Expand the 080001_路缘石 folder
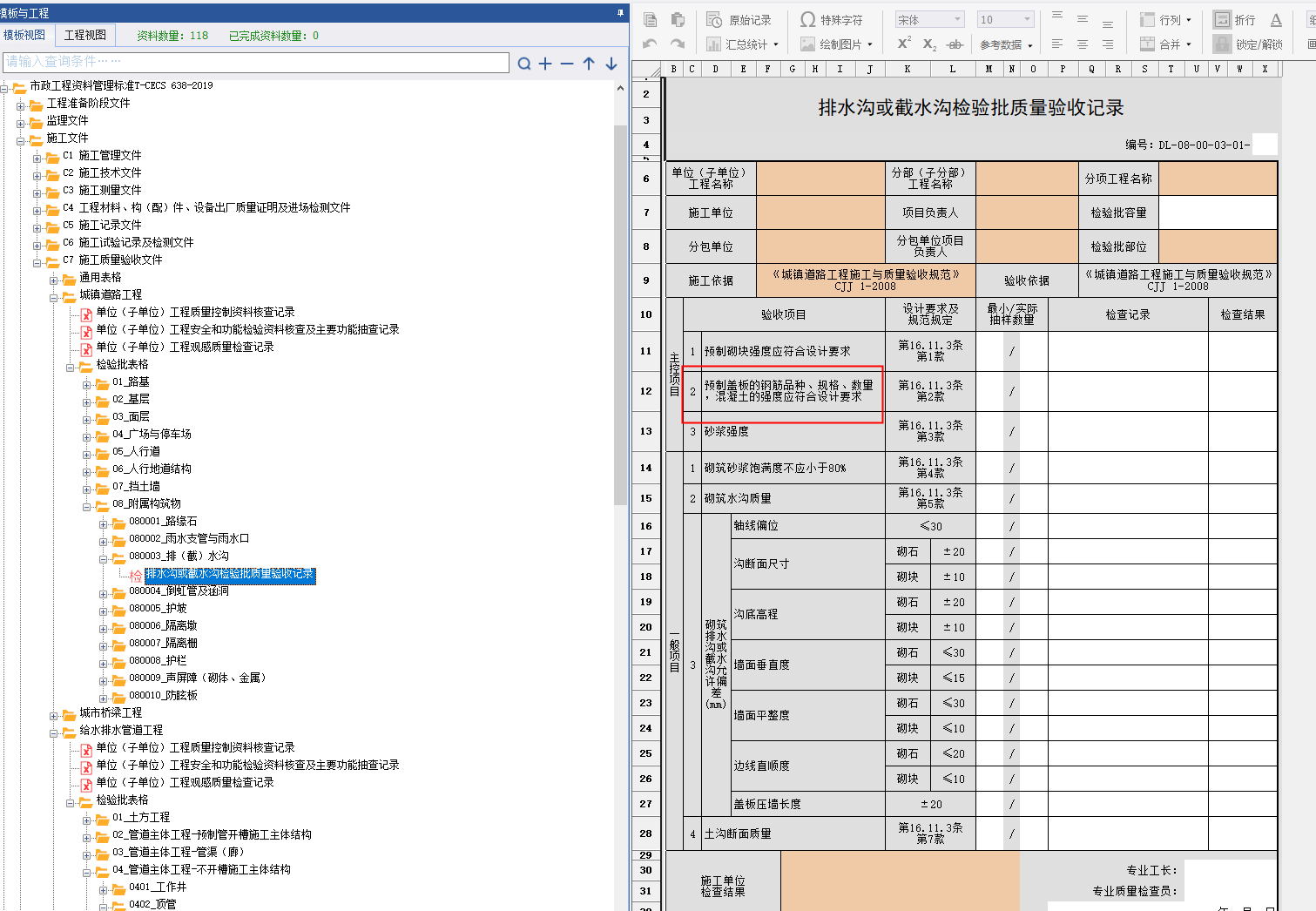Image resolution: width=1316 pixels, height=911 pixels. point(104,524)
